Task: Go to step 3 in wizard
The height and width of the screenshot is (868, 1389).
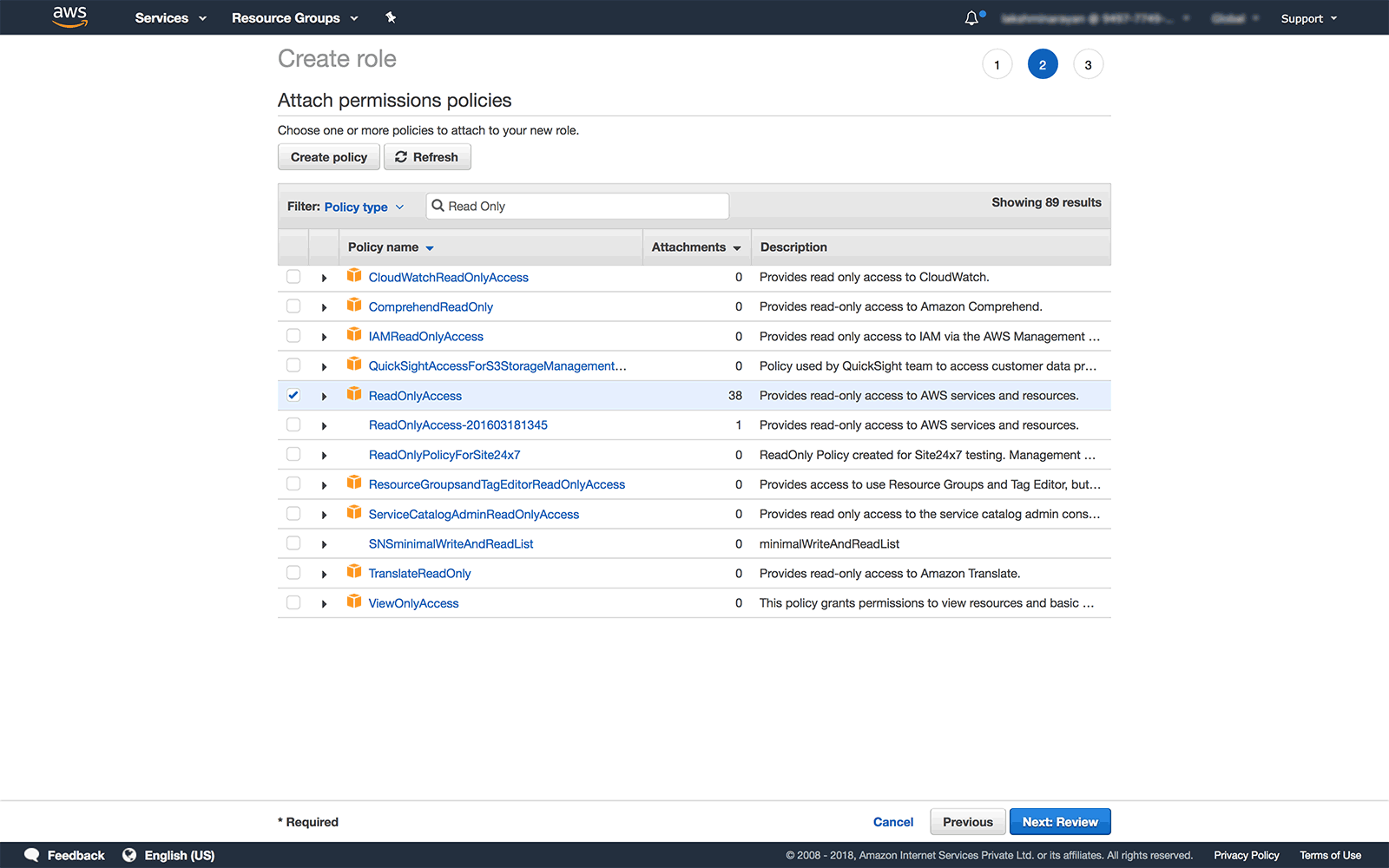Action: tap(1088, 65)
